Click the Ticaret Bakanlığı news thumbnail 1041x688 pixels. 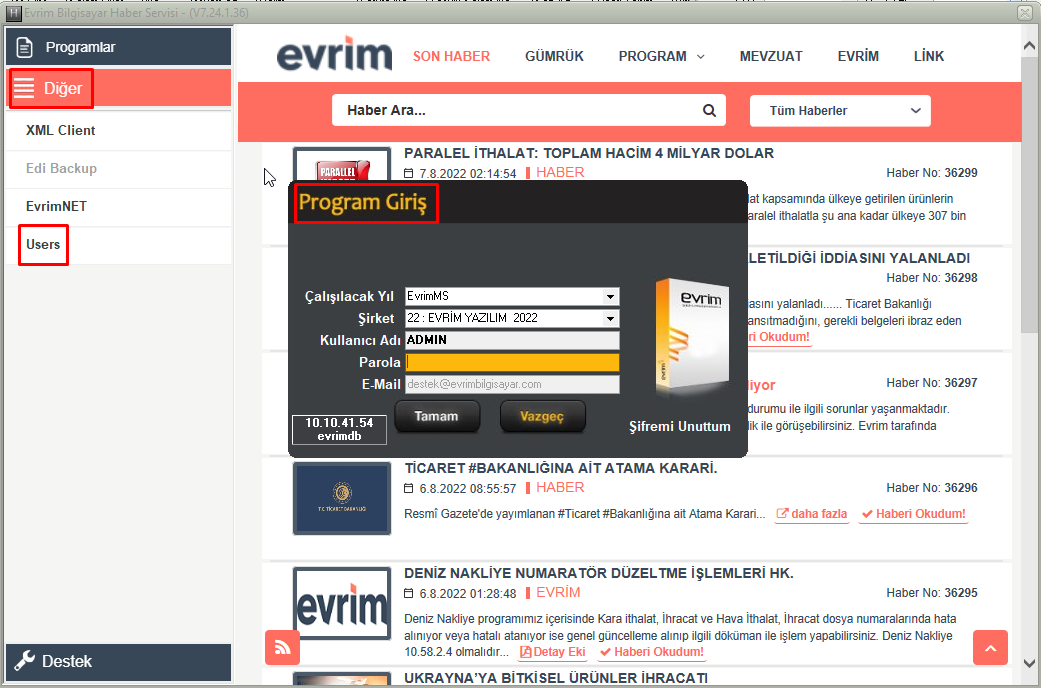[x=341, y=499]
